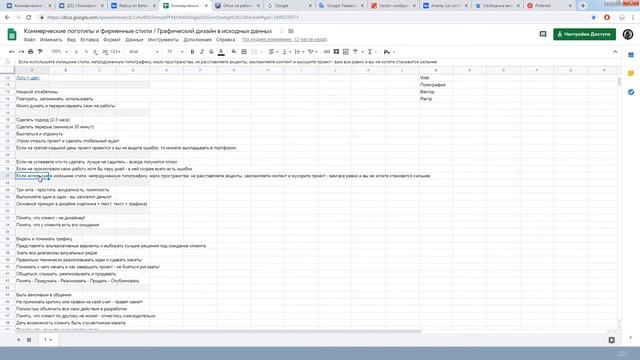Click the decrease decimal places icon

[x=95, y=52]
